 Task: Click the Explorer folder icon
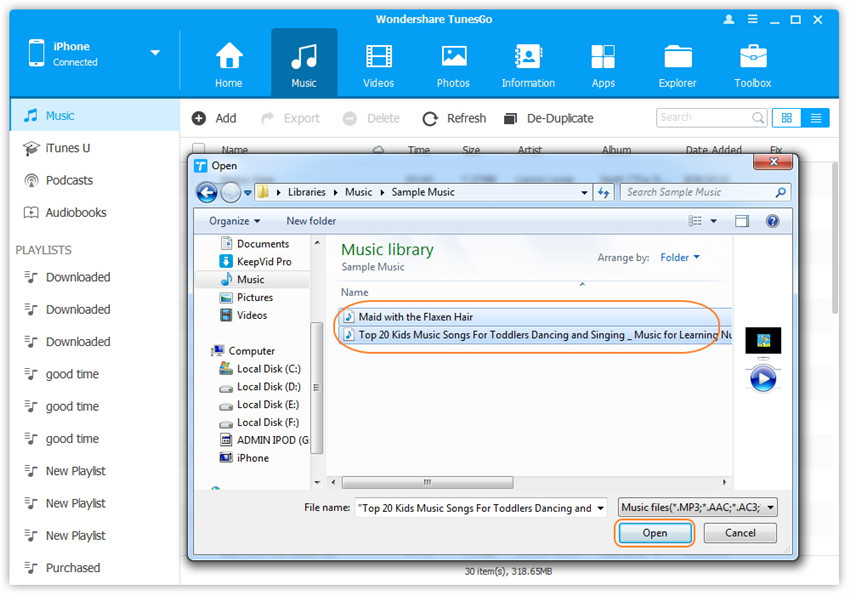677,57
